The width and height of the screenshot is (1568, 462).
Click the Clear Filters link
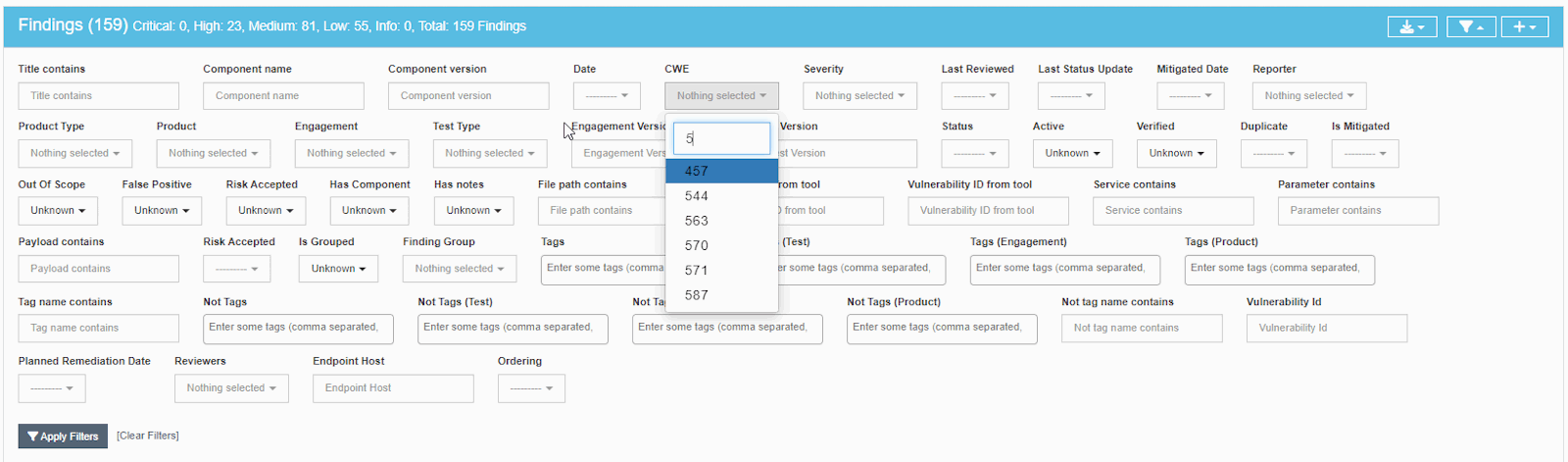[x=148, y=436]
